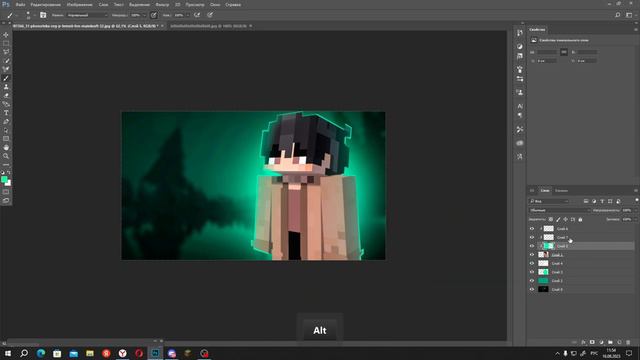Select the Zoom tool
Image resolution: width=640 pixels, height=360 pixels.
(6, 156)
